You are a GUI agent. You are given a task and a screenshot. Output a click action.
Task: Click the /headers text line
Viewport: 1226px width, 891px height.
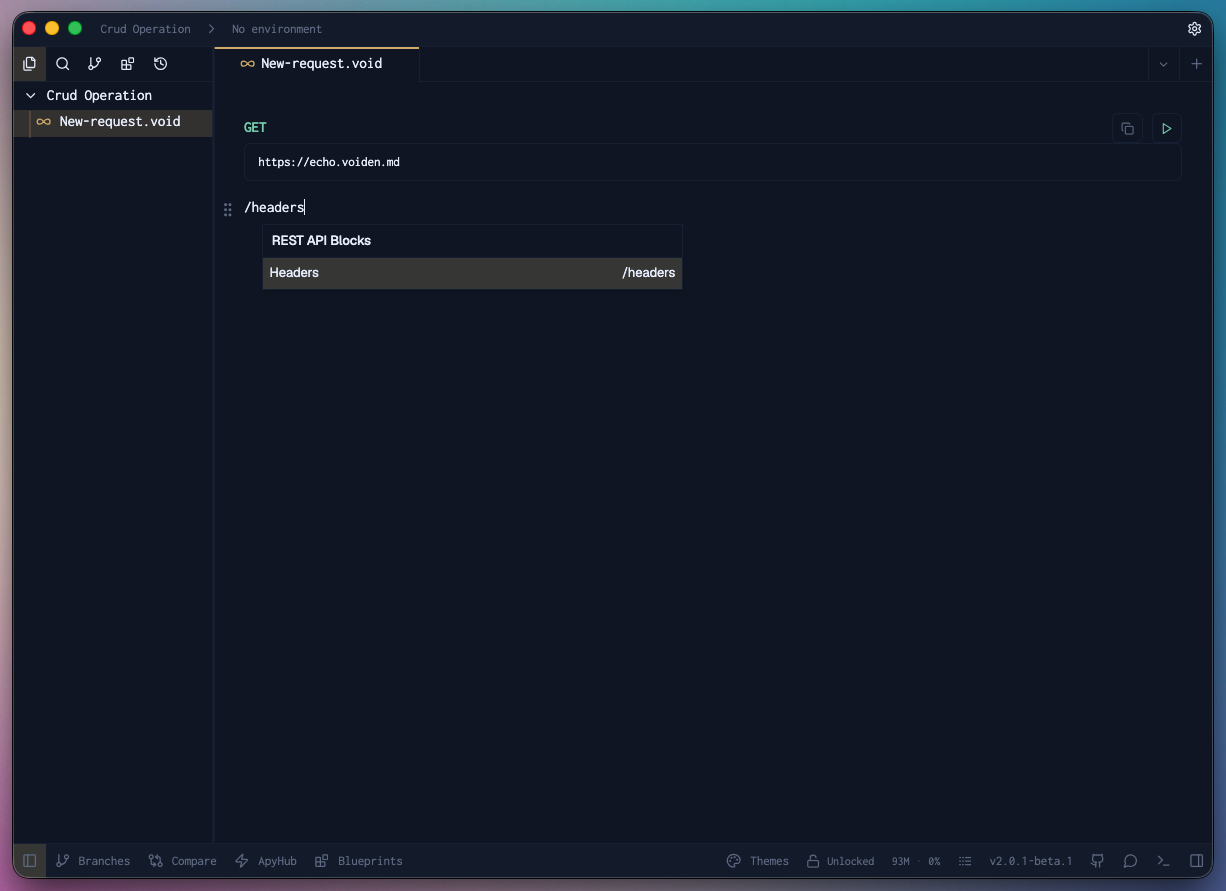(x=274, y=208)
